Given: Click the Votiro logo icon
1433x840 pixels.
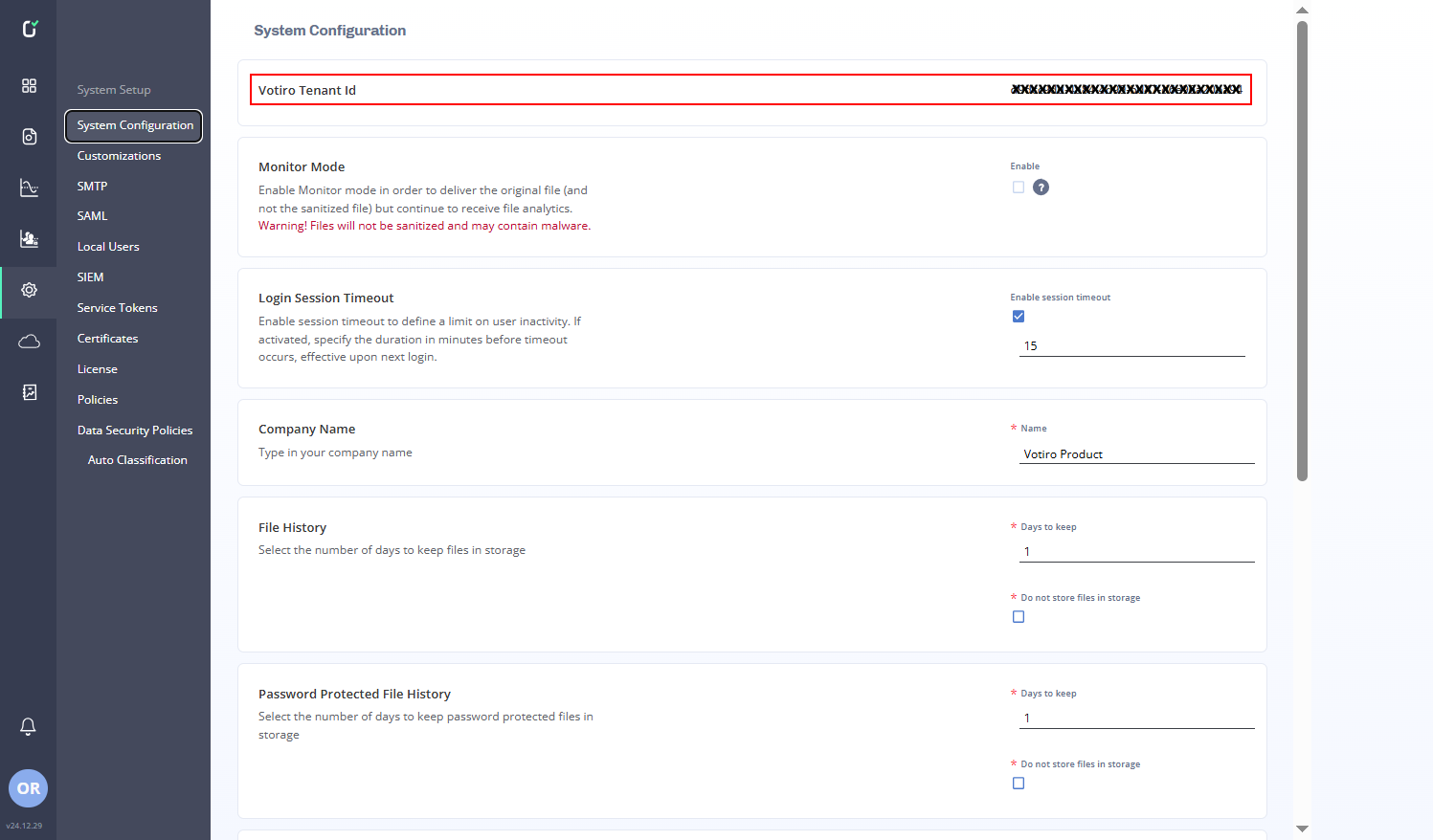Looking at the screenshot, I should point(30,29).
